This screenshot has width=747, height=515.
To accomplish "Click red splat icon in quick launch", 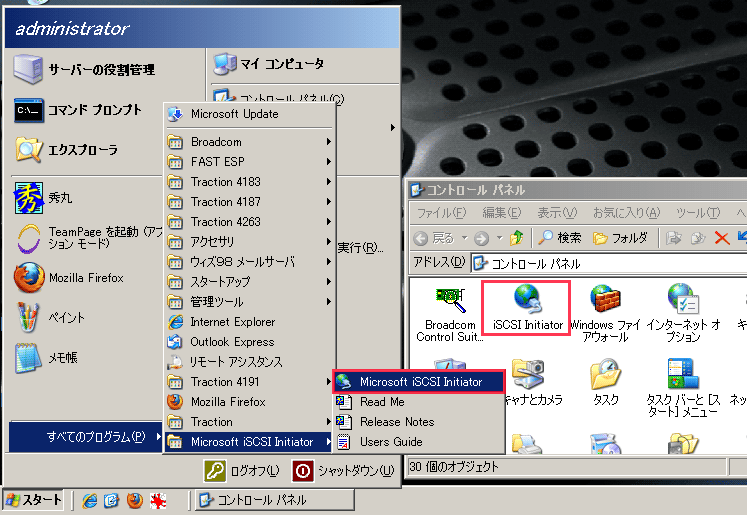I will point(158,500).
